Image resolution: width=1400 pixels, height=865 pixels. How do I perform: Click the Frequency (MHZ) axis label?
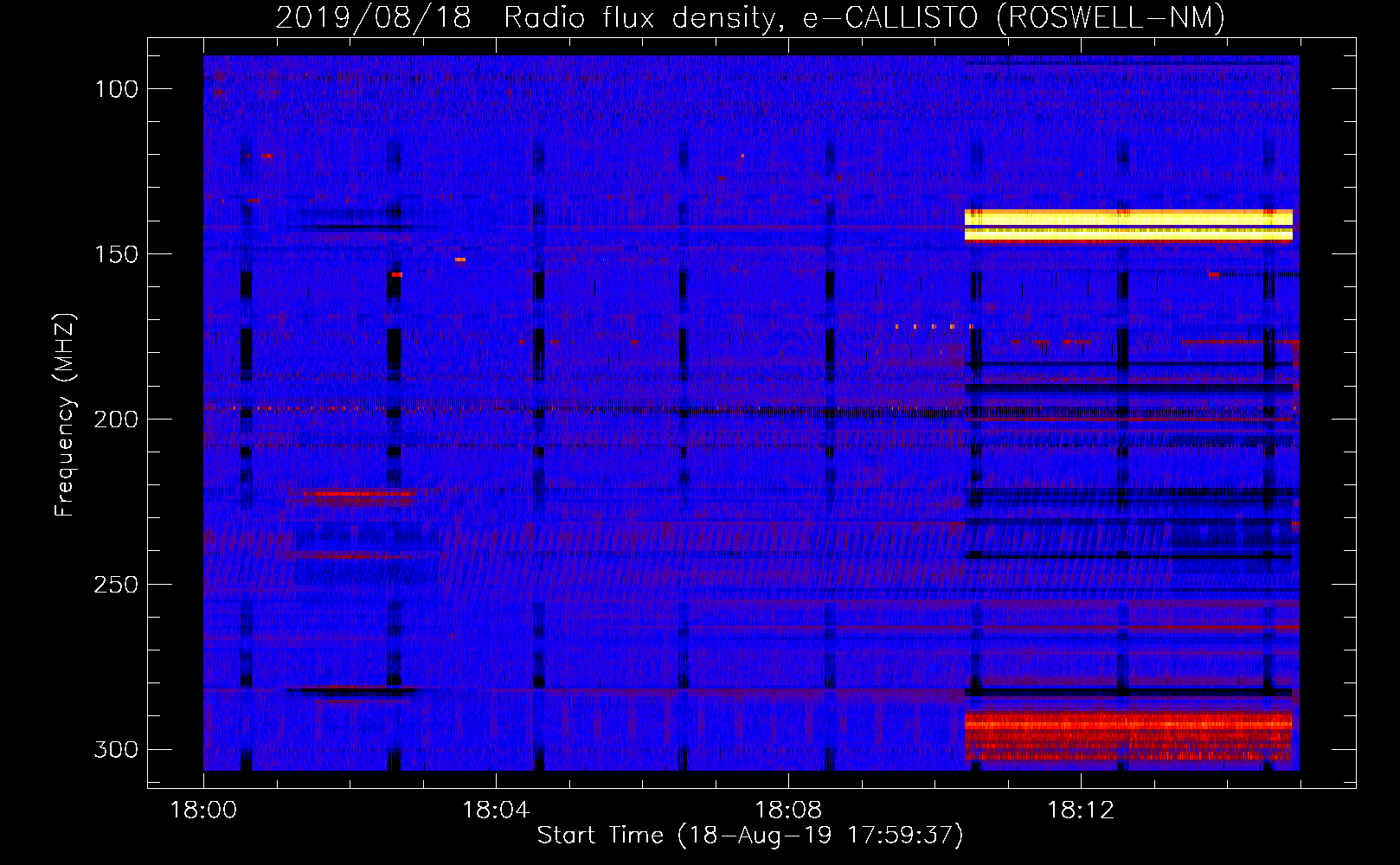tap(65, 414)
